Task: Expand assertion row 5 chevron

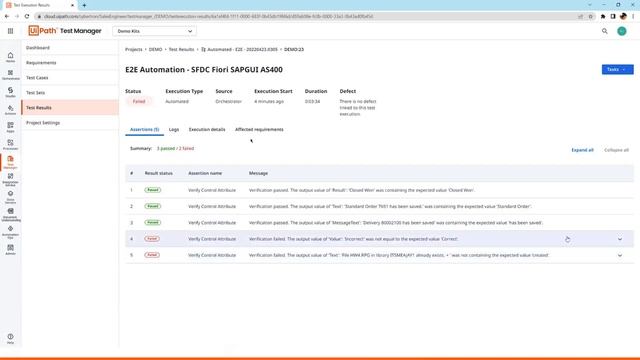Action: (x=620, y=256)
